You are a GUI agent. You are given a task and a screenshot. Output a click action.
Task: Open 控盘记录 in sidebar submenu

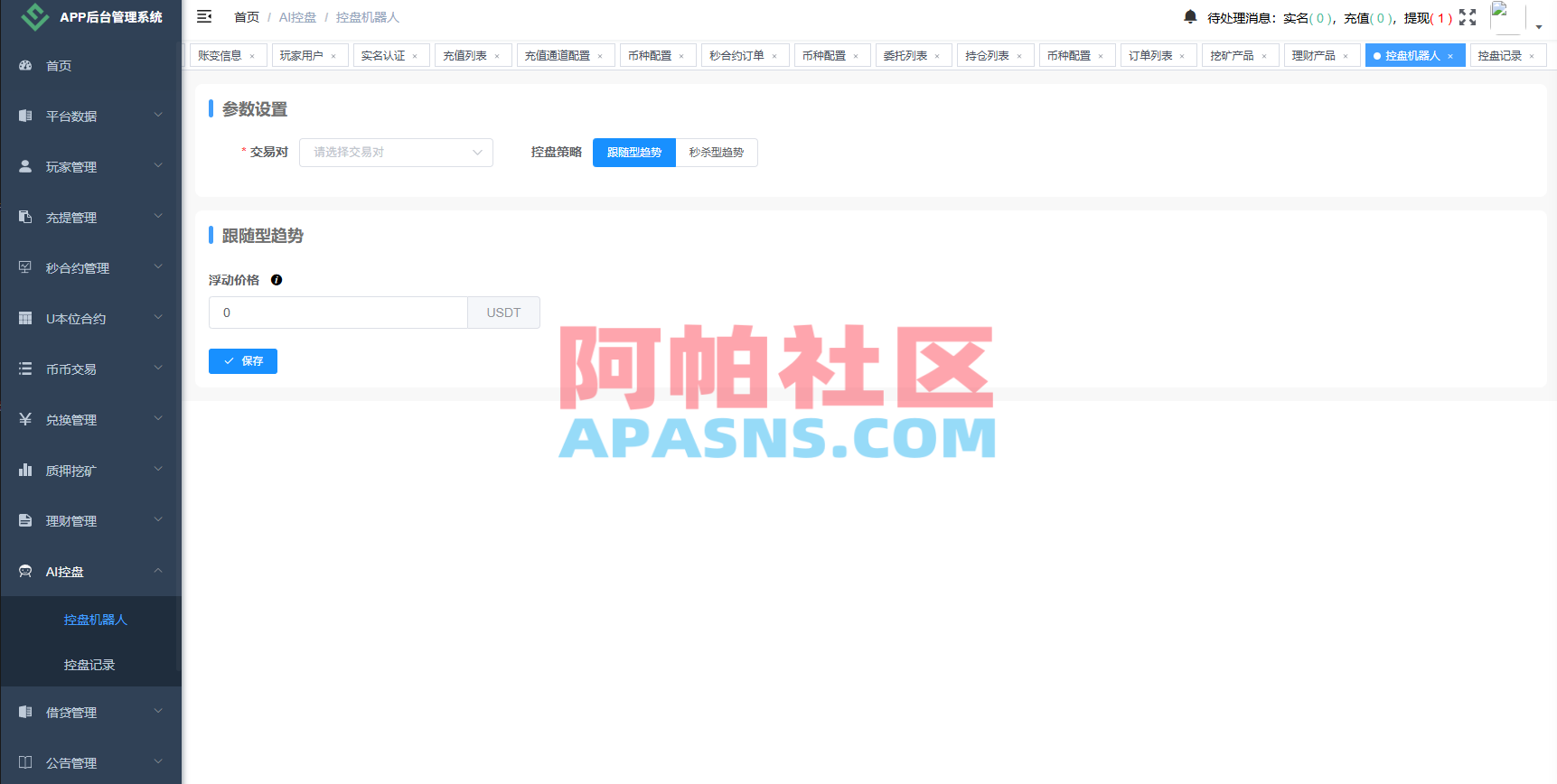89,665
